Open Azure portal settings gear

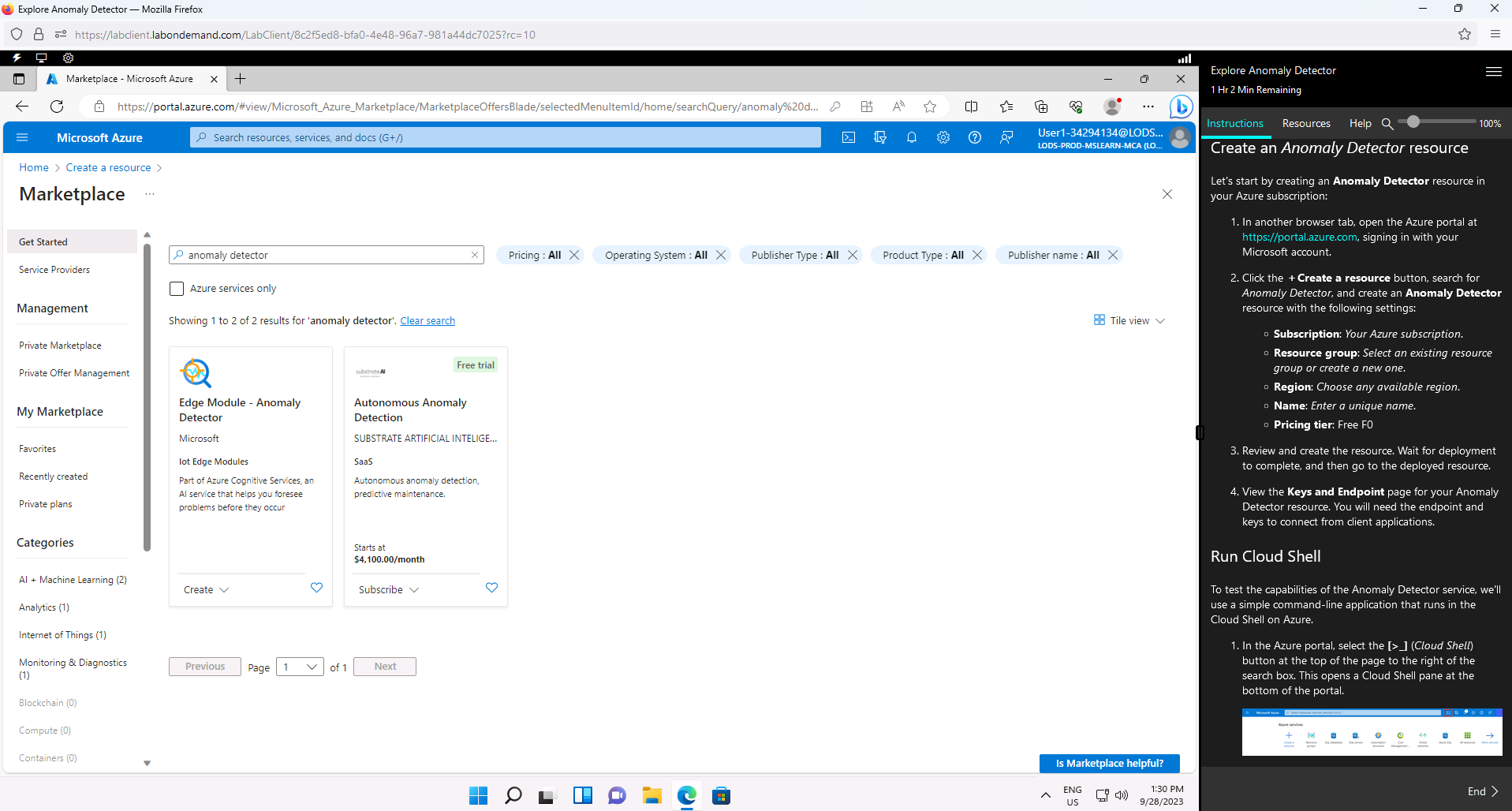point(943,137)
